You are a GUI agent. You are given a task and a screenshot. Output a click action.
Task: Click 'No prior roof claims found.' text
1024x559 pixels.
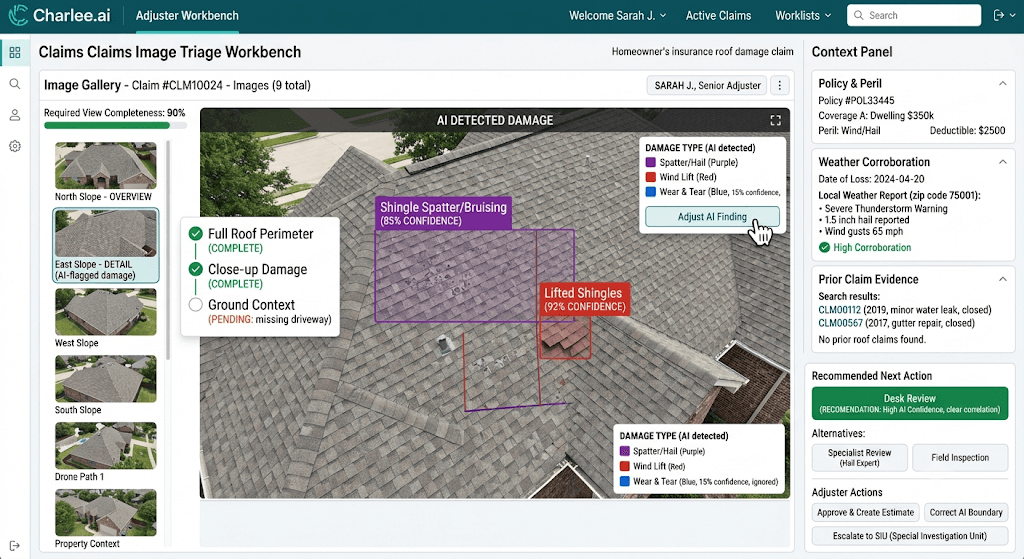(872, 340)
